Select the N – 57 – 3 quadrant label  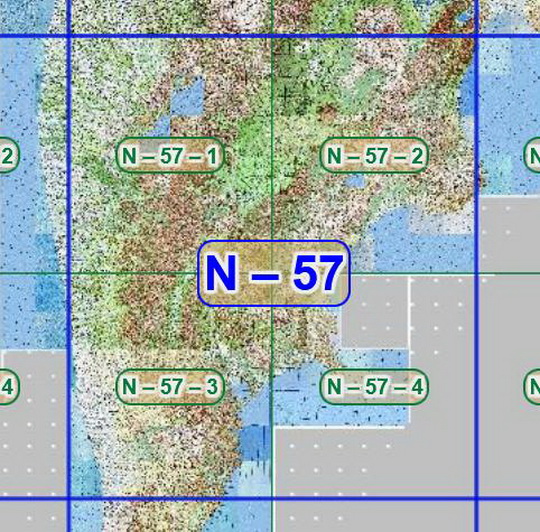pos(170,386)
